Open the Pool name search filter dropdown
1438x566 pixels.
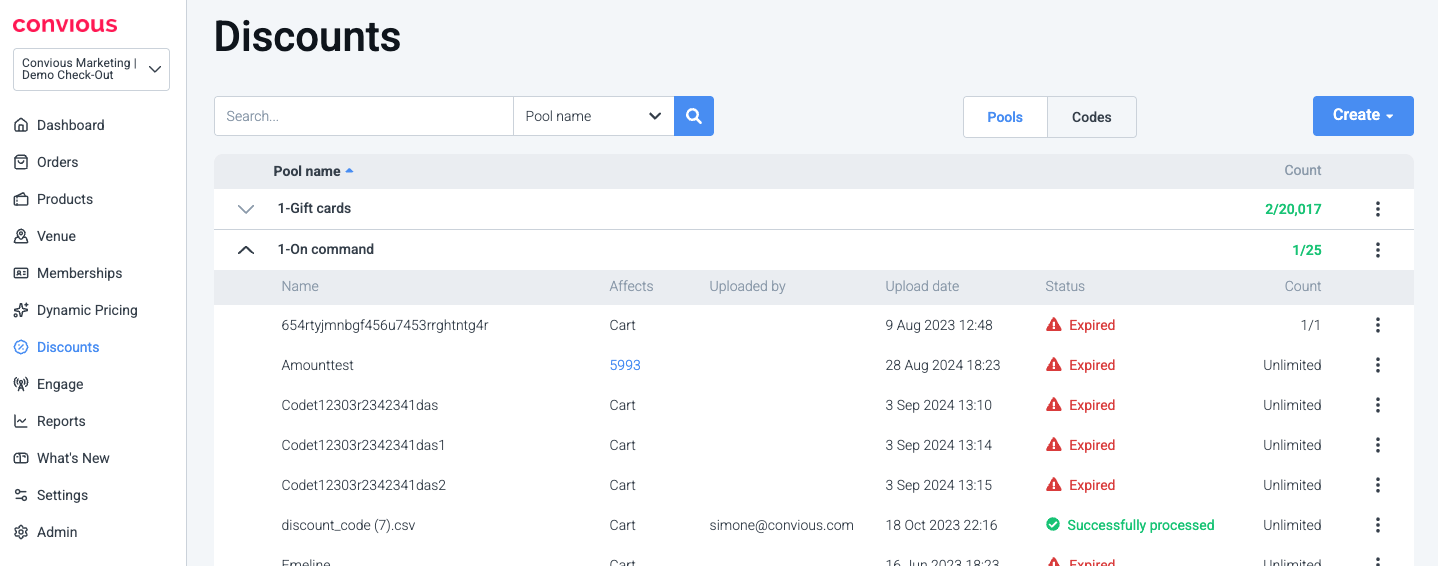(593, 116)
